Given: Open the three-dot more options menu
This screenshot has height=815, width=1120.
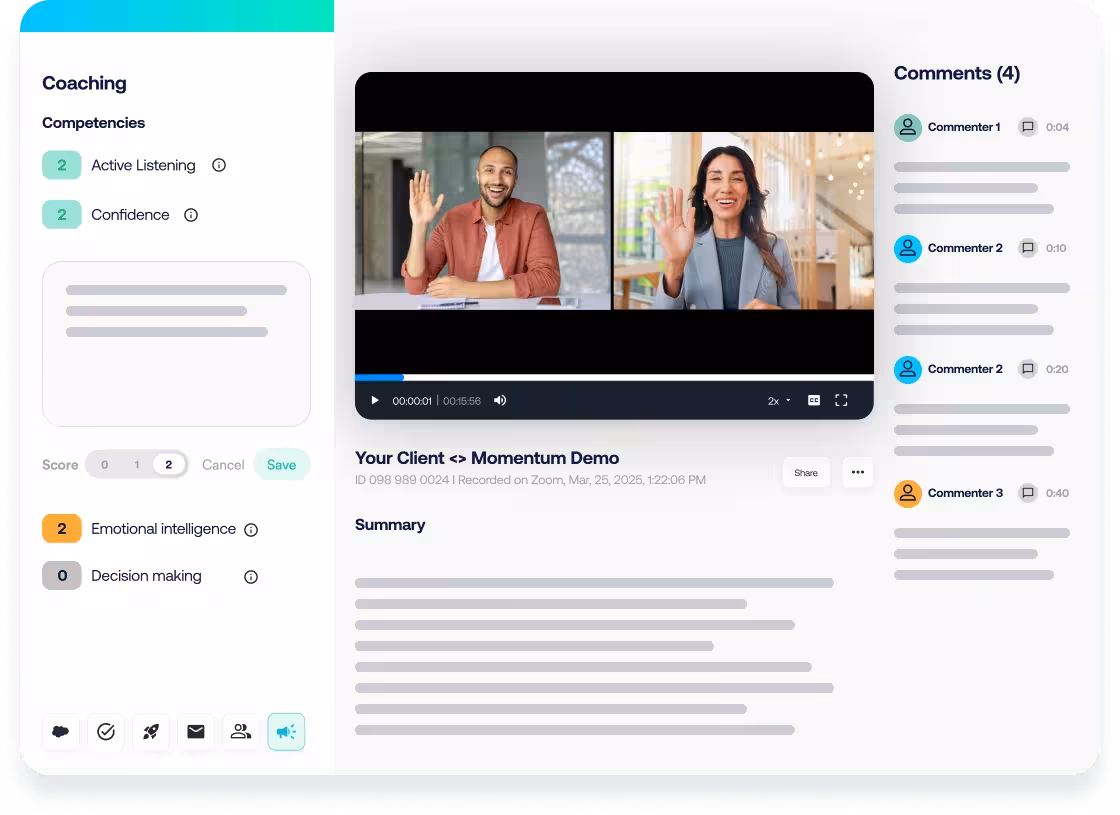Looking at the screenshot, I should (858, 472).
